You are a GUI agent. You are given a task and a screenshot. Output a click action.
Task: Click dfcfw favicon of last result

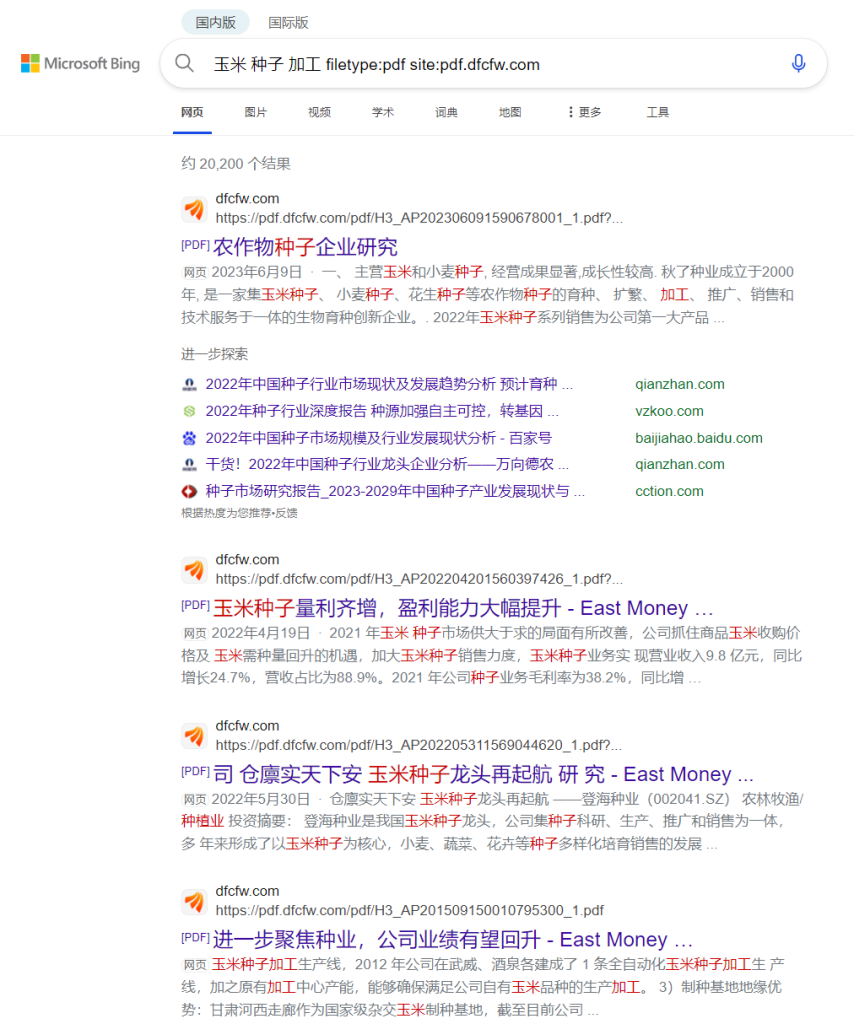pos(194,901)
